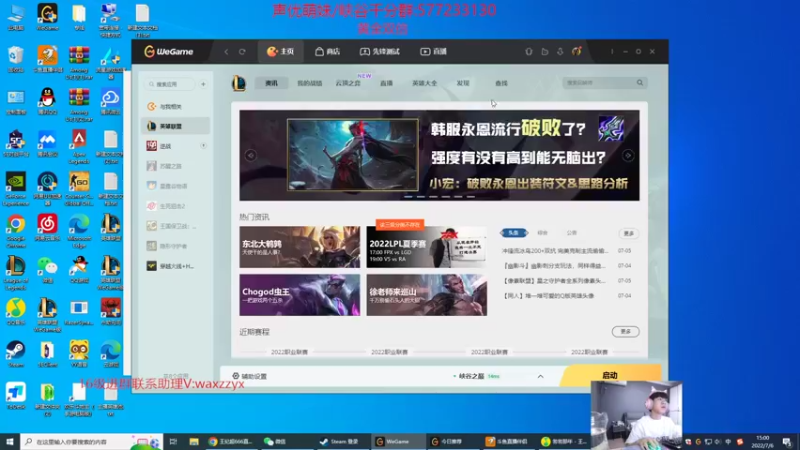Click 更多 beside news filters
Screen dimensions: 800x450
coord(629,233)
